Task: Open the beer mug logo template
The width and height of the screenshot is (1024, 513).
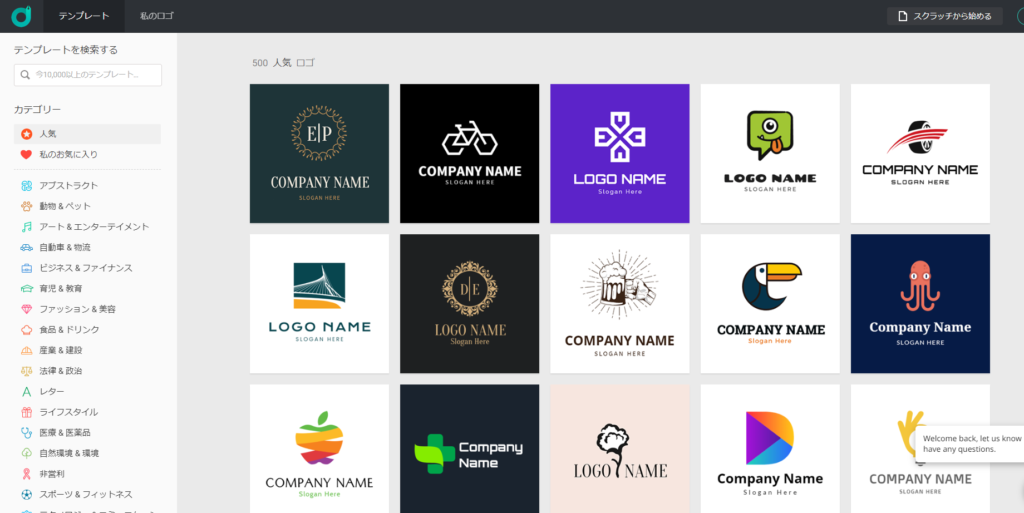Action: (619, 303)
